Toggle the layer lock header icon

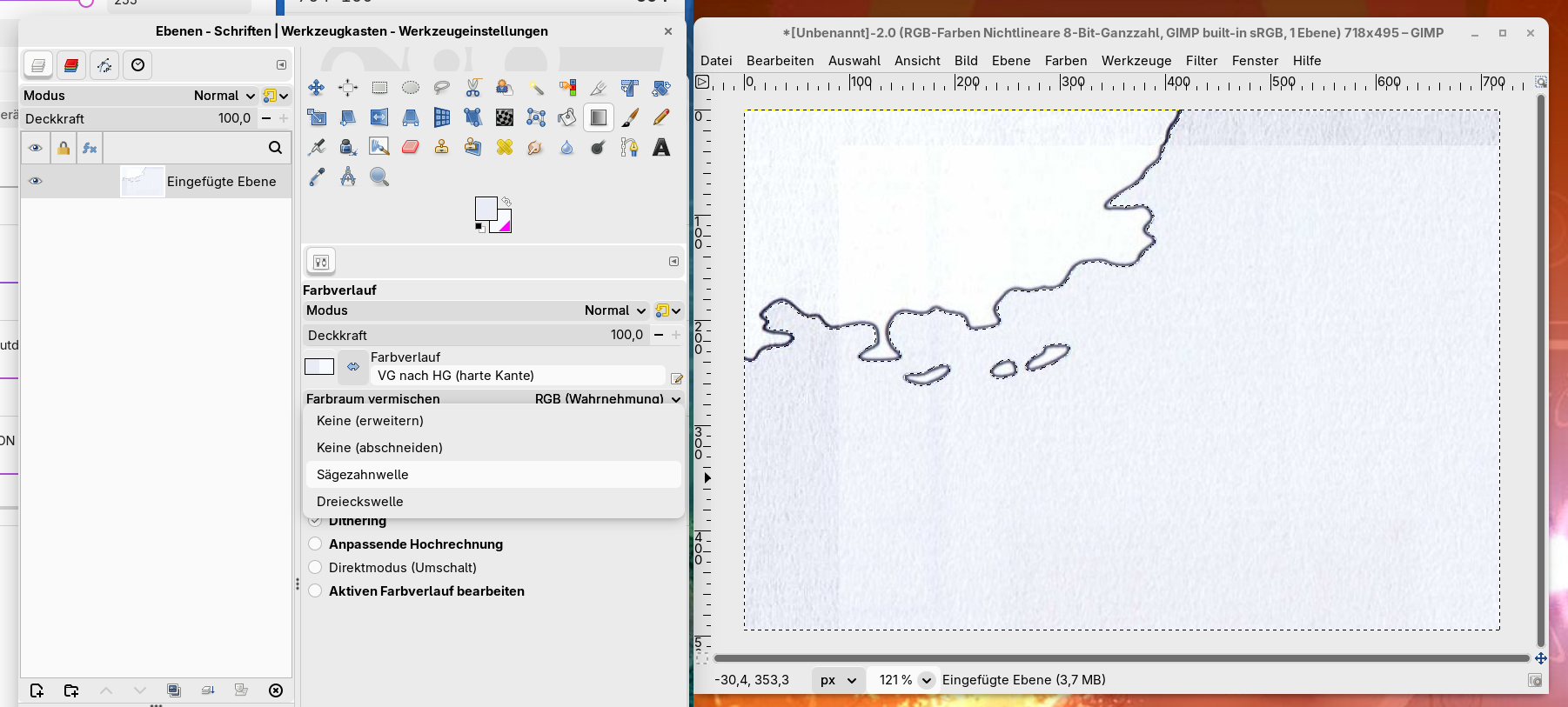(x=64, y=148)
